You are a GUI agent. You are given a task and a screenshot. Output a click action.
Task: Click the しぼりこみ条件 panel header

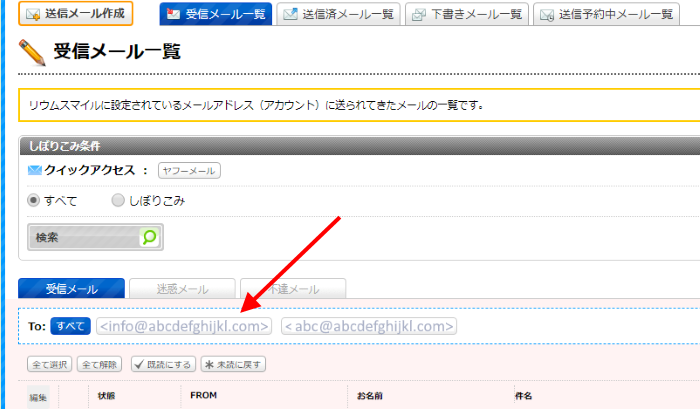[360, 146]
